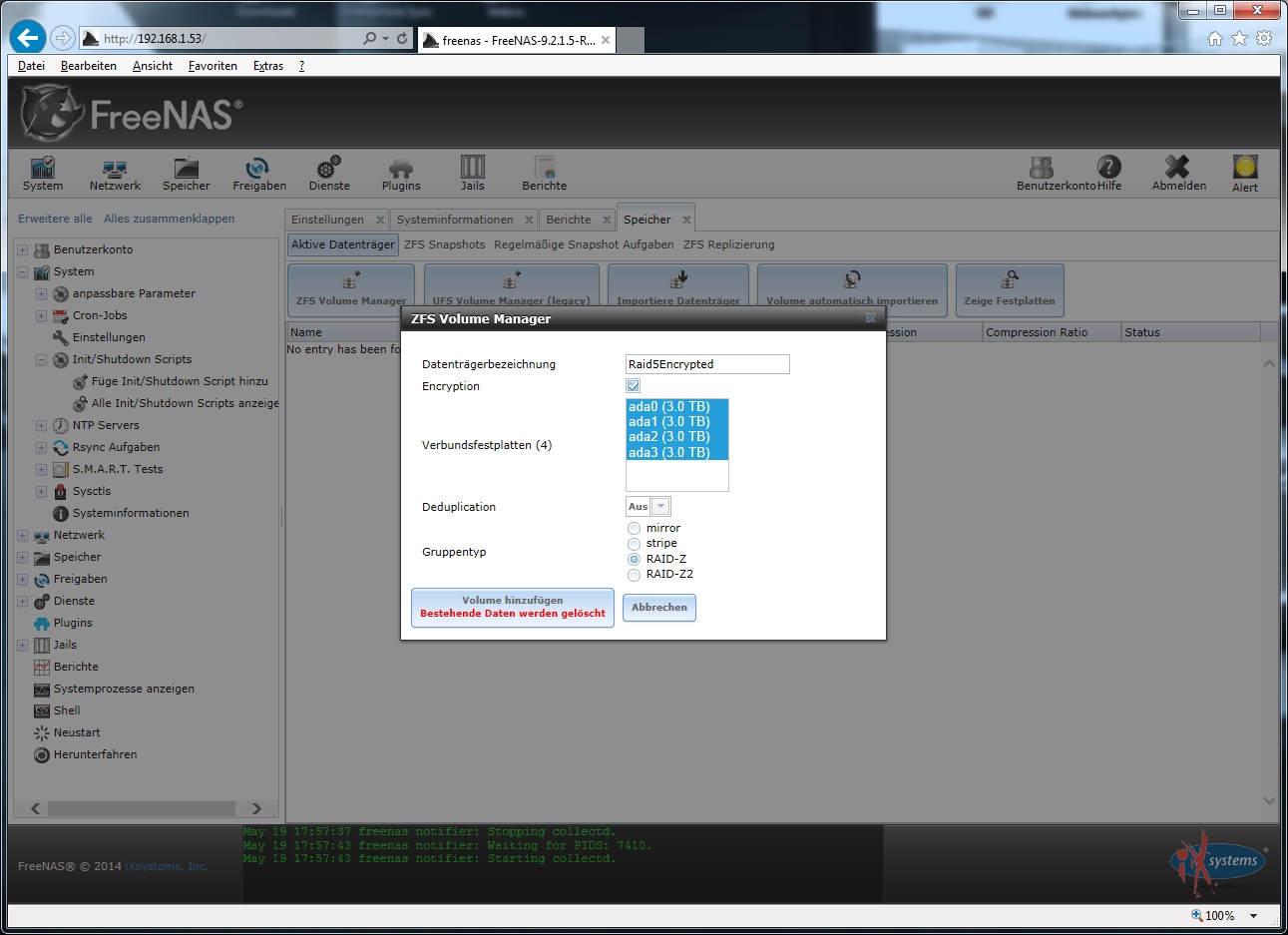Open the Plugins toolbar icon
This screenshot has height=935, width=1288.
click(x=401, y=173)
